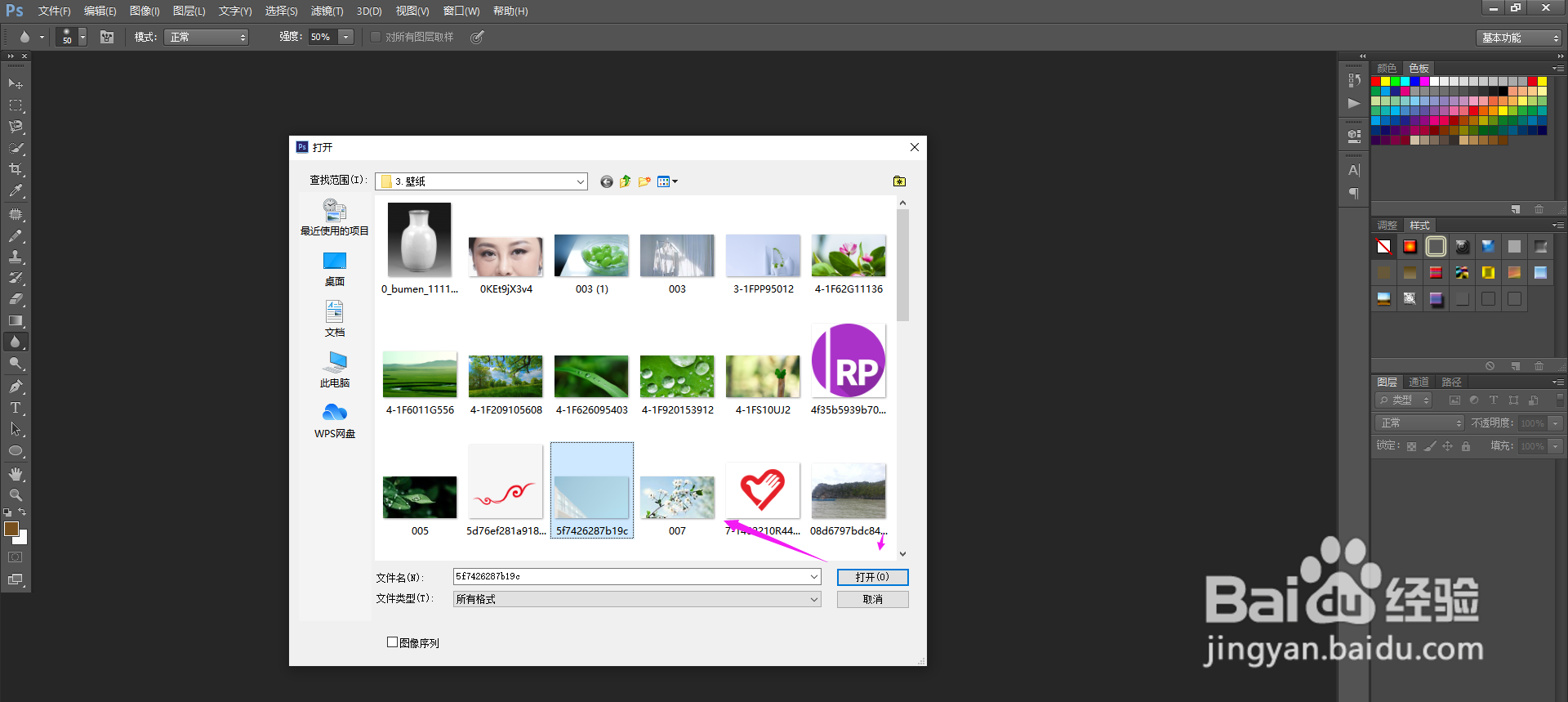The image size is (1568, 702).
Task: Open the workspace switcher dropdown
Action: 1519,38
